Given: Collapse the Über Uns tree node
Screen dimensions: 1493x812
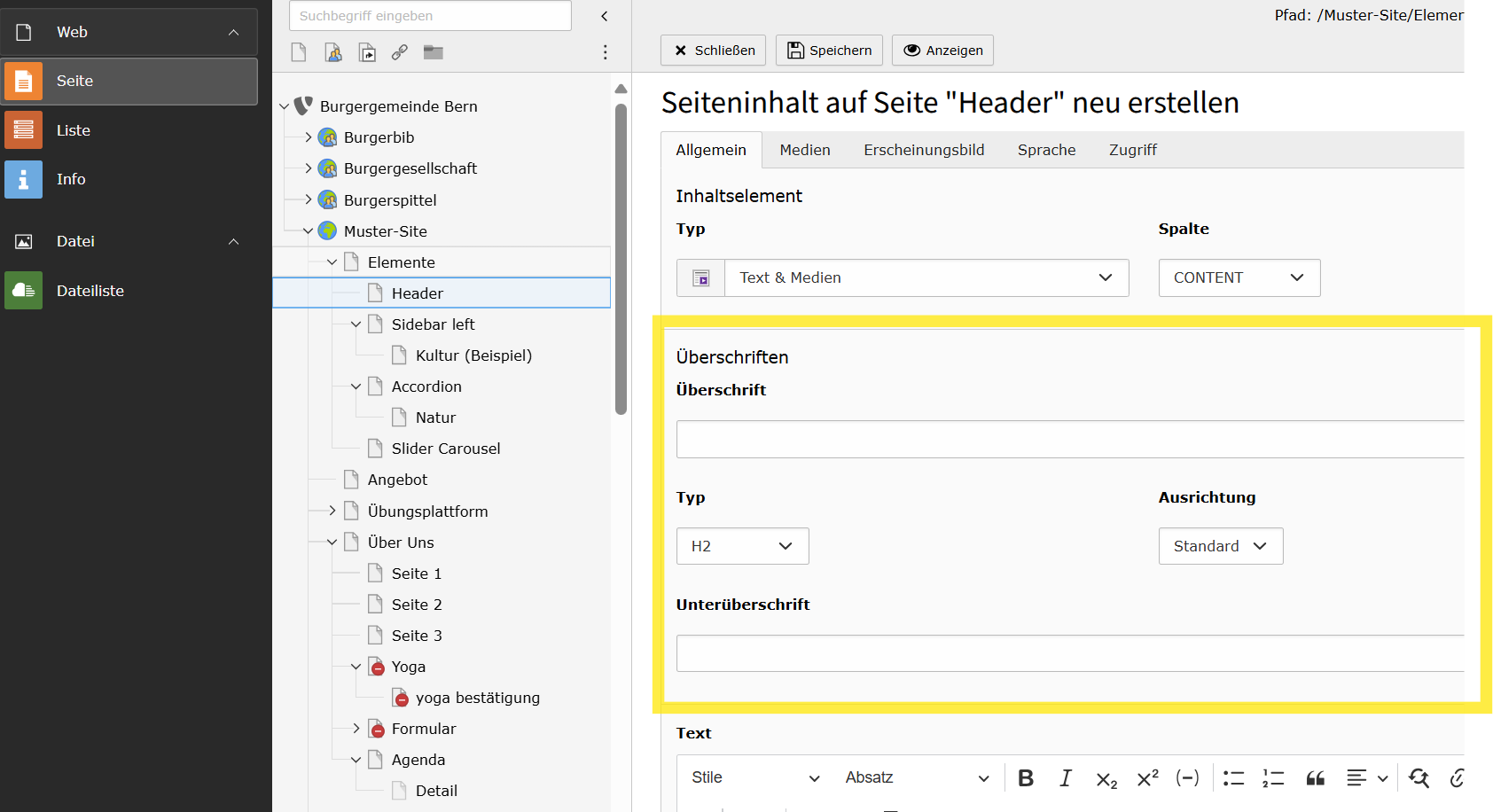Looking at the screenshot, I should pos(332,543).
